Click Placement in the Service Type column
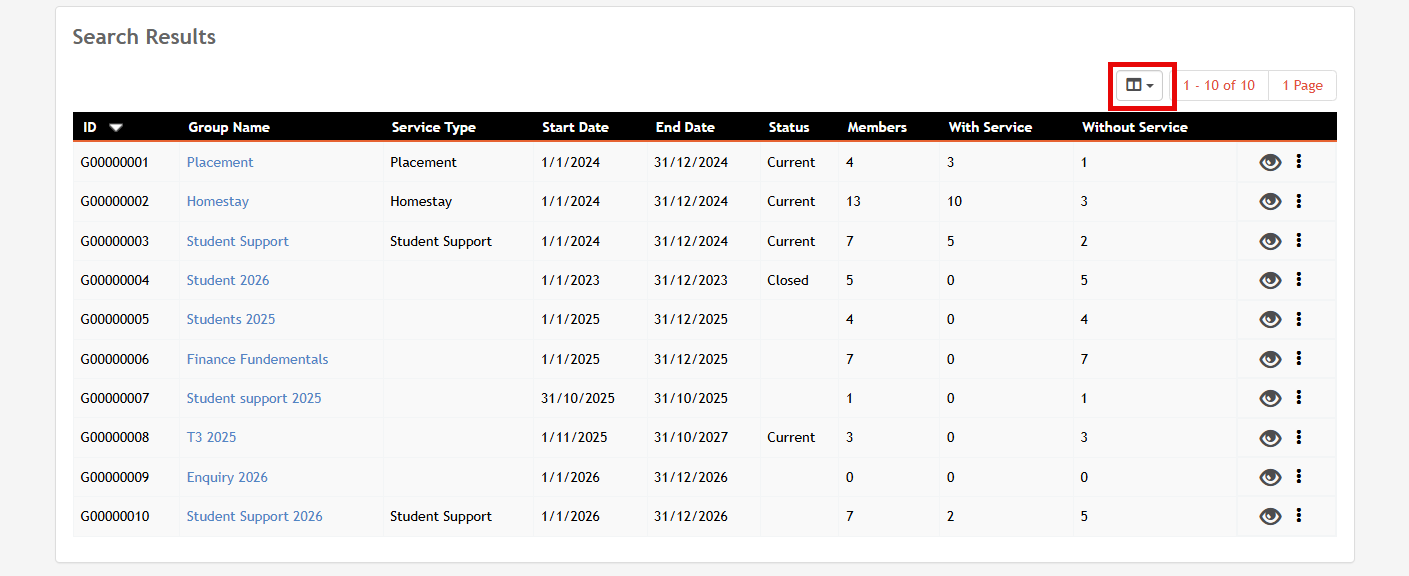This screenshot has width=1409, height=576. 423,162
